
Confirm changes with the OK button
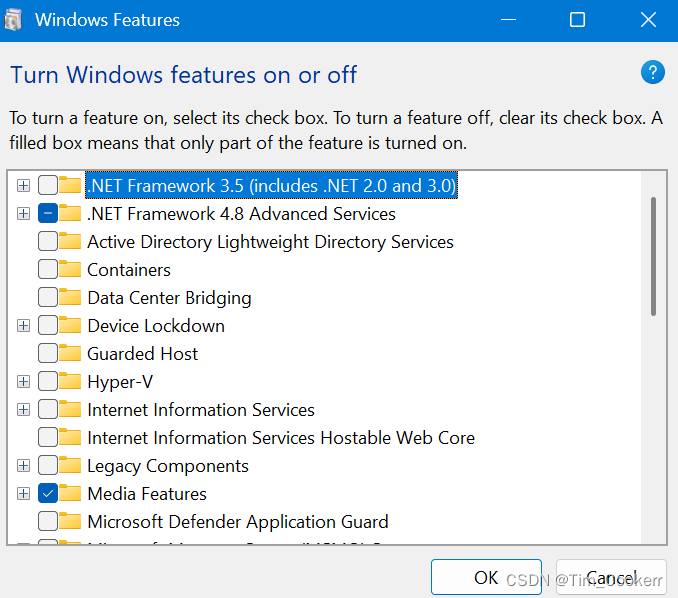(x=486, y=577)
